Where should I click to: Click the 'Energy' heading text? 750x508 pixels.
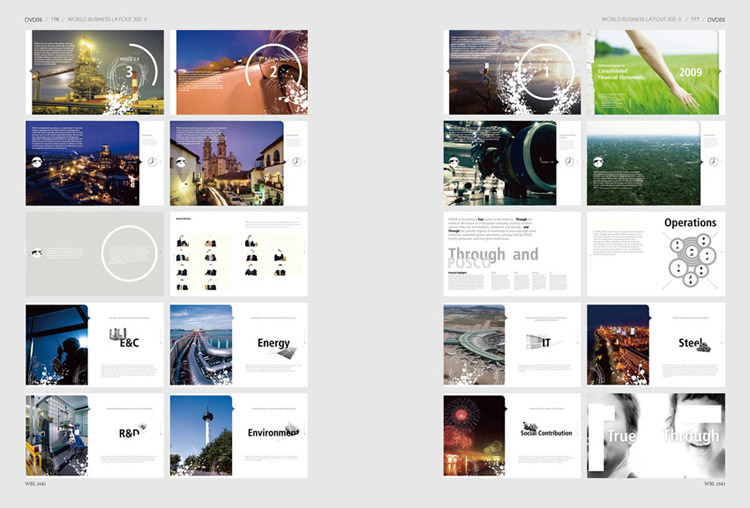[x=274, y=343]
